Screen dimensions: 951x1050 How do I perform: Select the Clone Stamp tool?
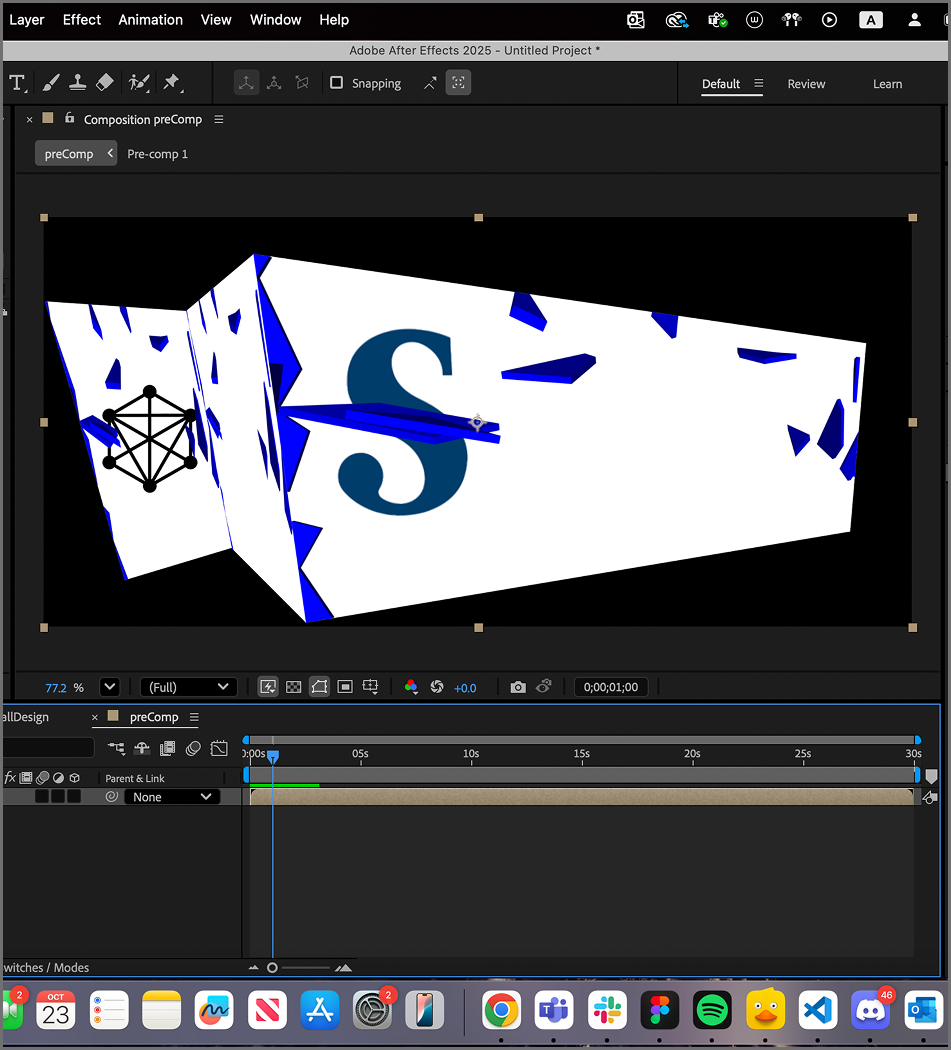coord(78,83)
